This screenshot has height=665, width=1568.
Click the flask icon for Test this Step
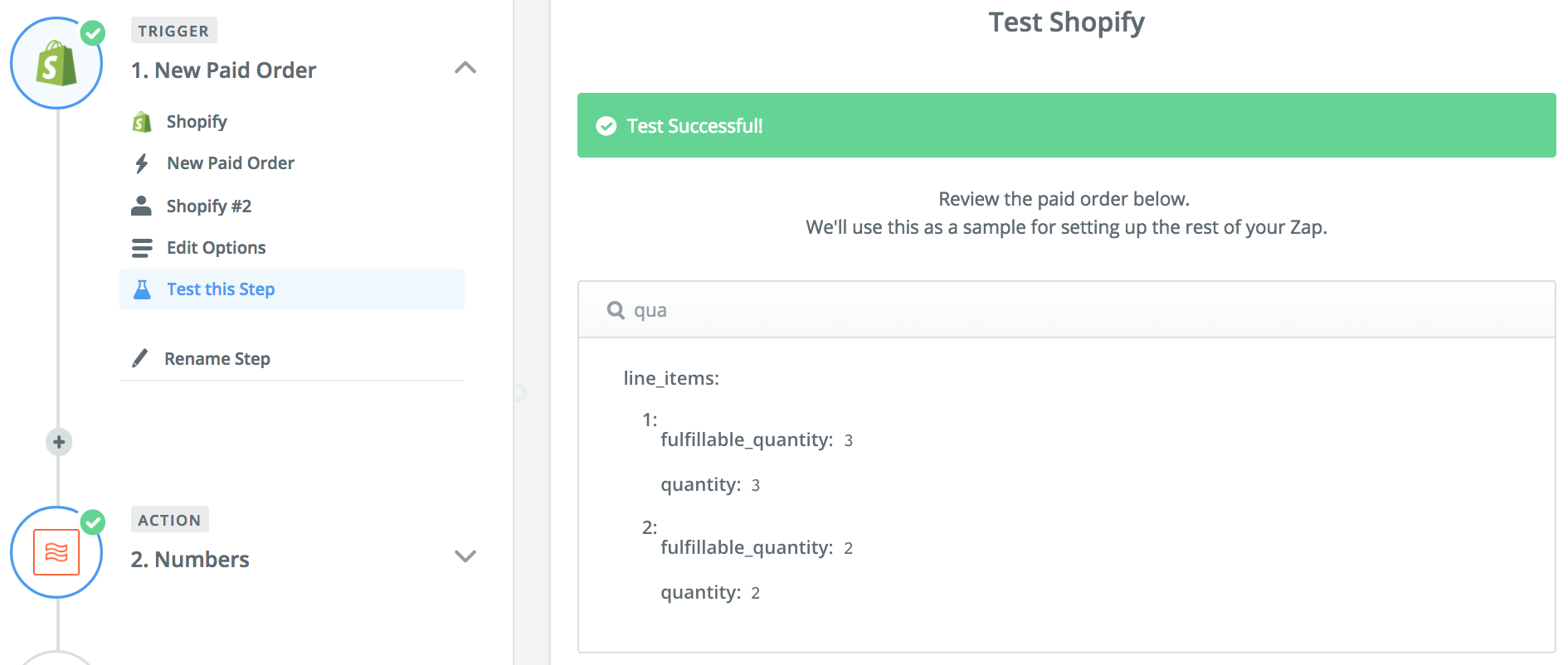click(x=142, y=289)
